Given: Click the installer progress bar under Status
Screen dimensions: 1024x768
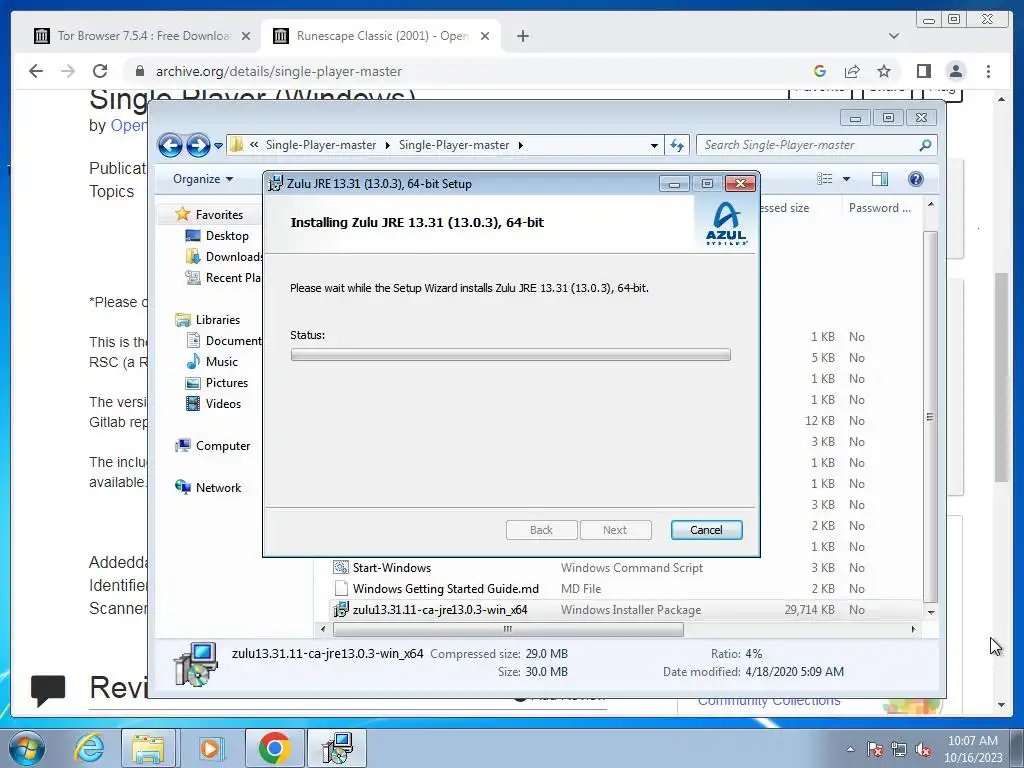Looking at the screenshot, I should [x=510, y=355].
